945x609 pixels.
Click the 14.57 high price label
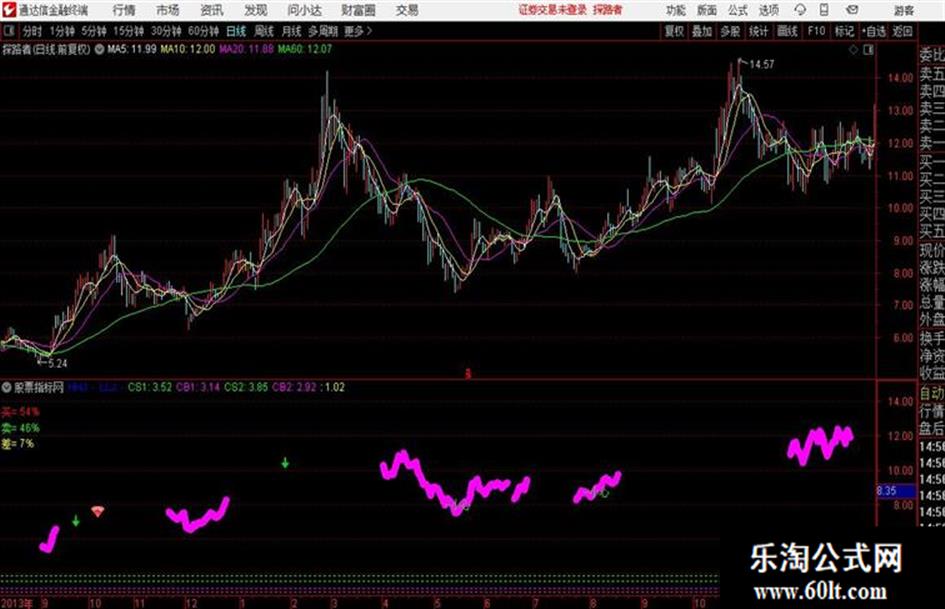(761, 64)
